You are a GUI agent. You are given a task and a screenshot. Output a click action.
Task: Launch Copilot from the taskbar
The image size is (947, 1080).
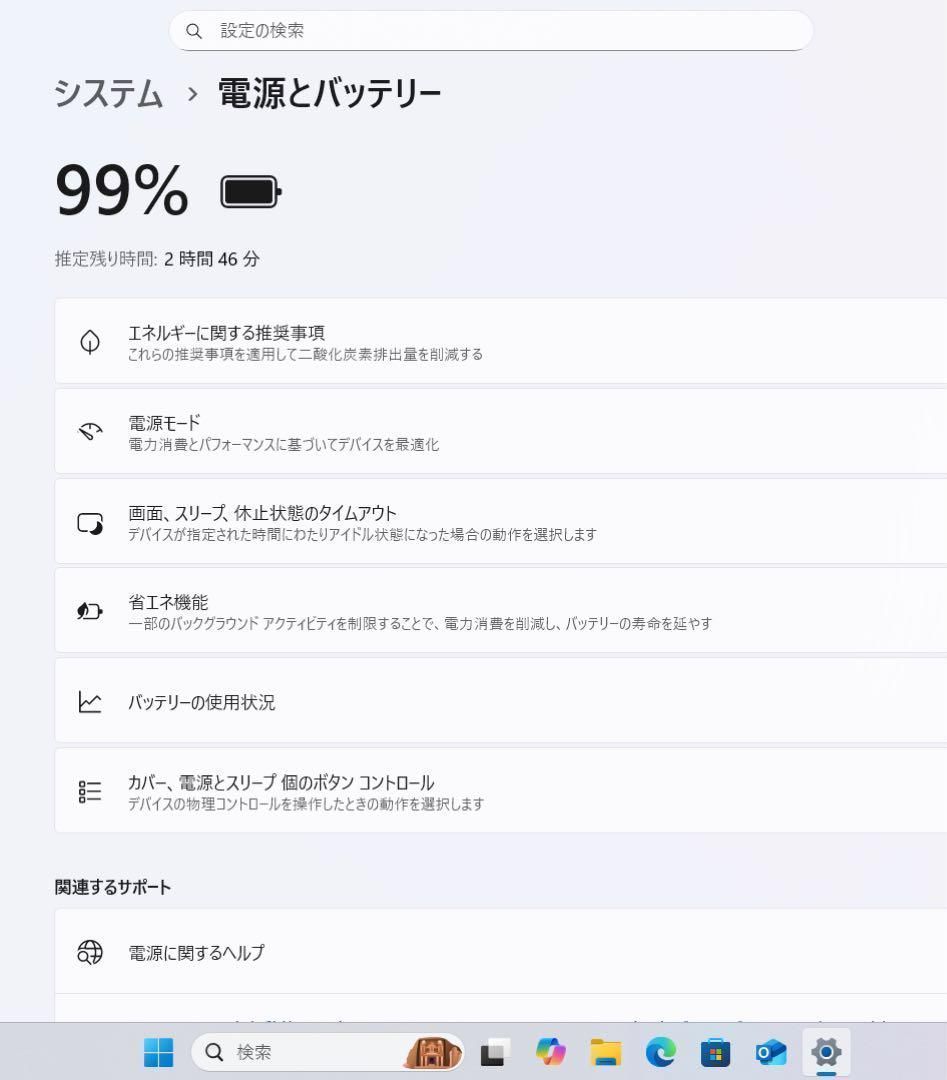click(551, 1052)
